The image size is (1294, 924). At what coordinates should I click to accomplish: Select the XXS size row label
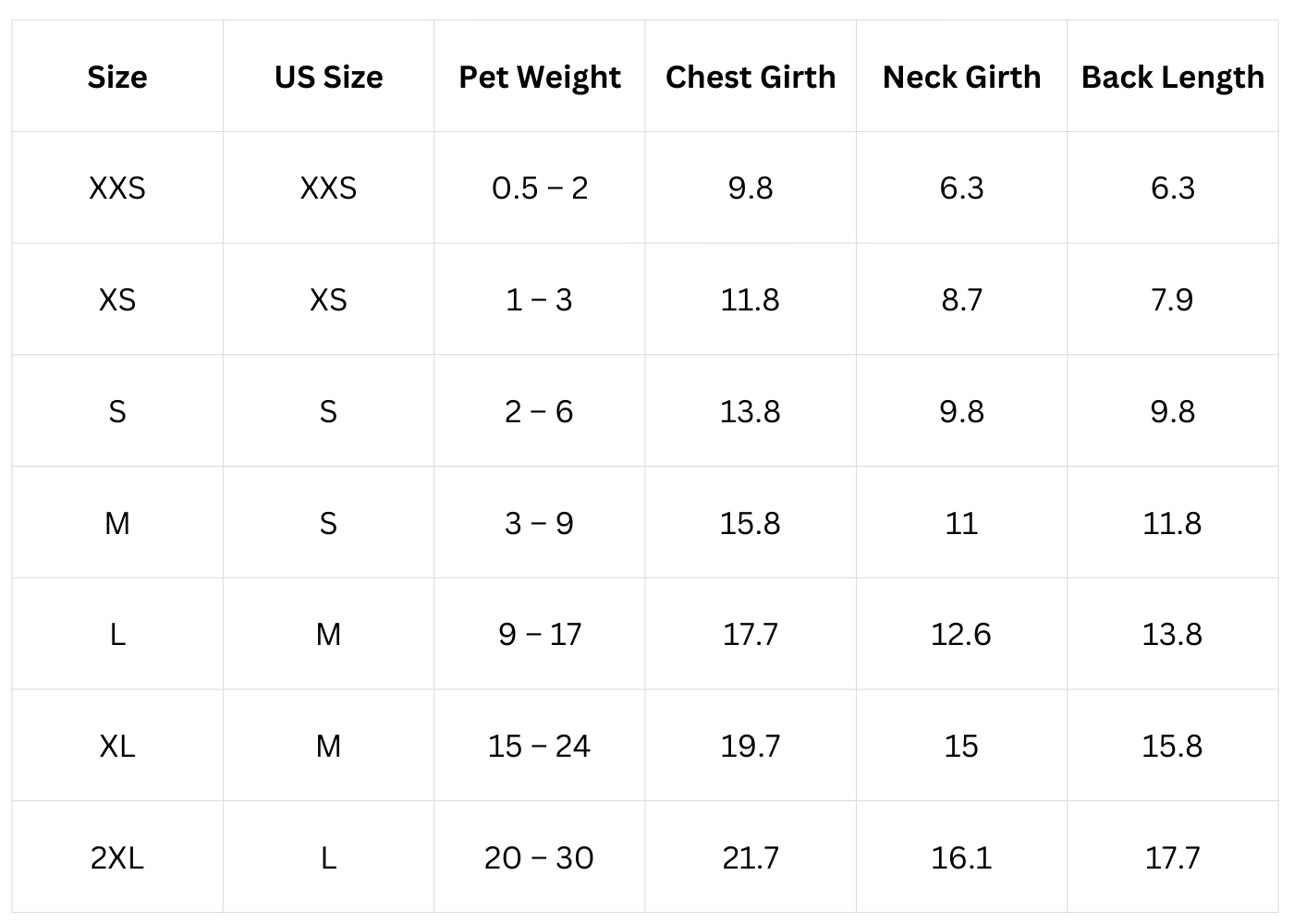[x=117, y=188]
